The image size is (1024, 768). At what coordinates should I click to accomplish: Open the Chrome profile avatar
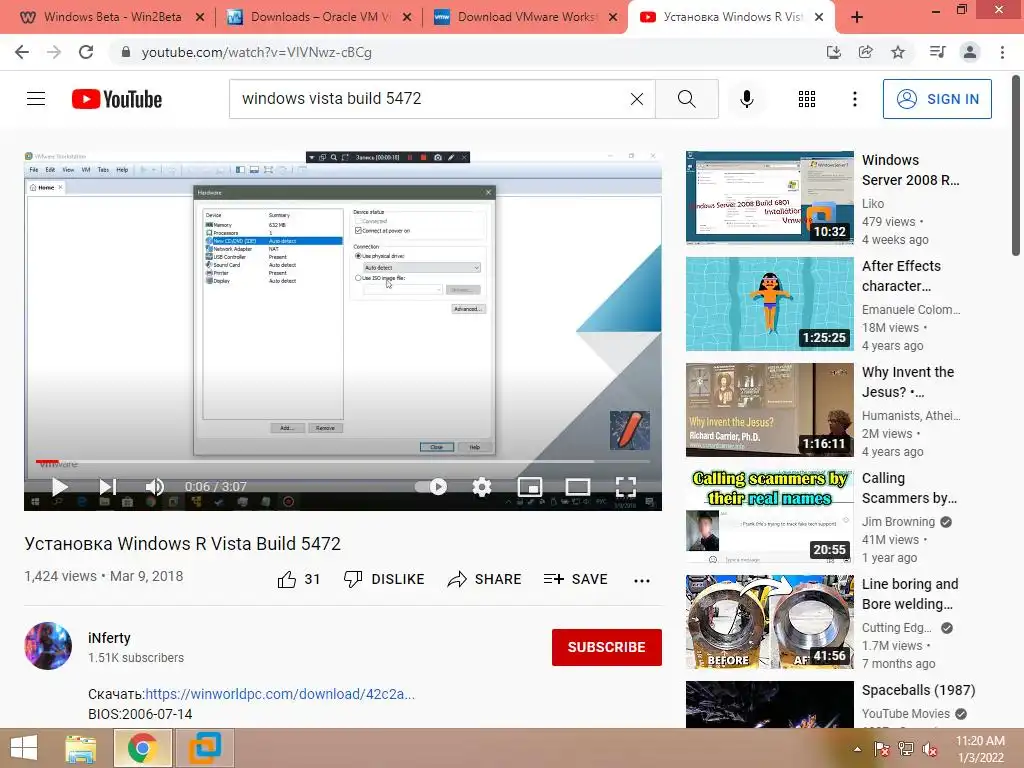[x=970, y=52]
